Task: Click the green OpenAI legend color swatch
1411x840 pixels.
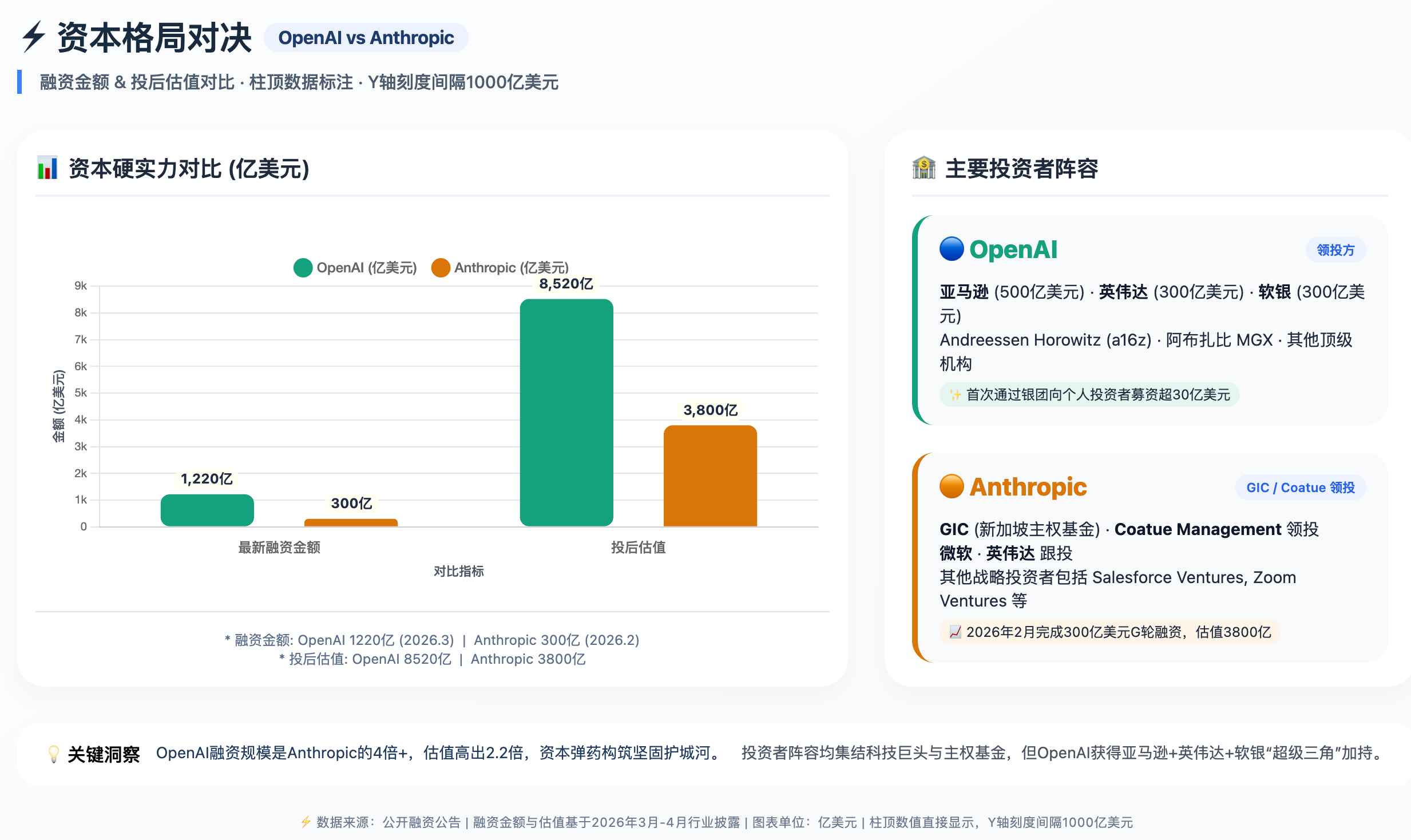Action: click(303, 268)
